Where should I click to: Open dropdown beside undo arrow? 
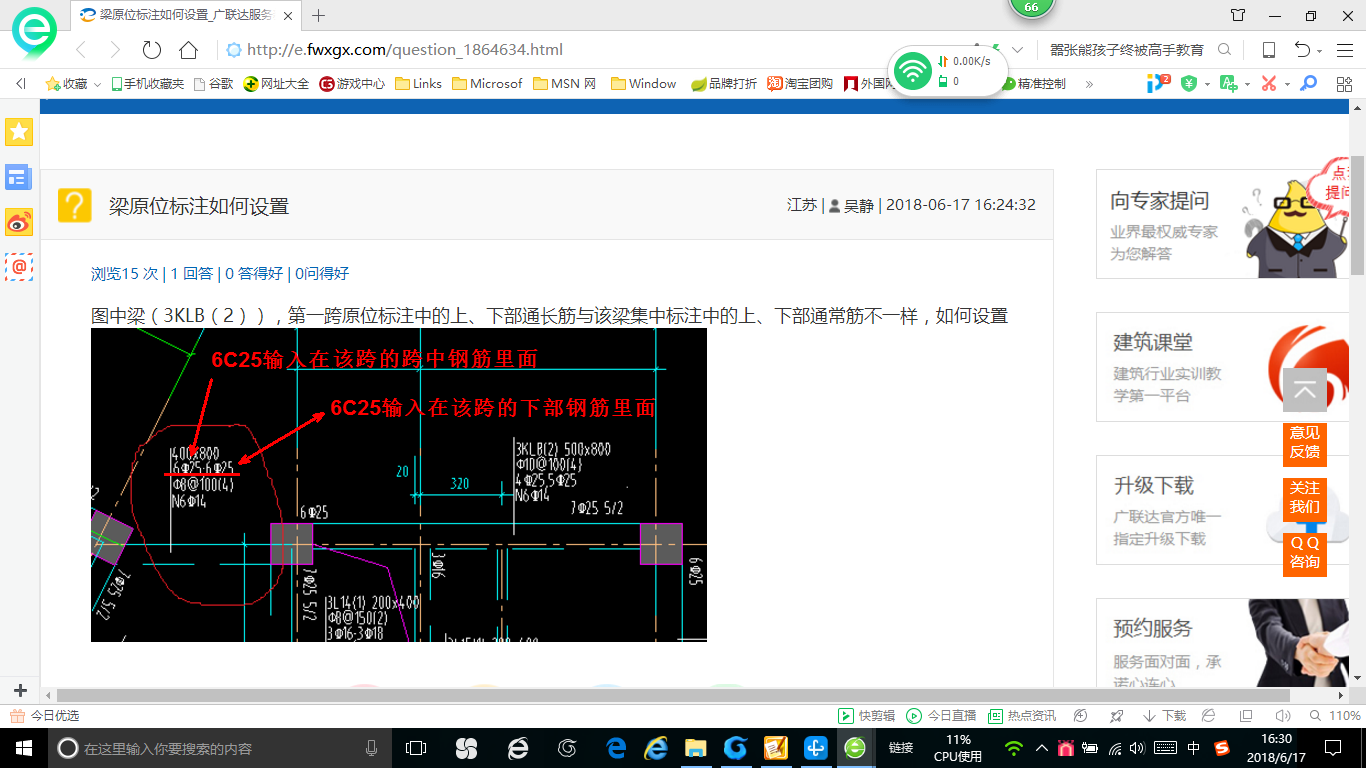(x=1320, y=51)
